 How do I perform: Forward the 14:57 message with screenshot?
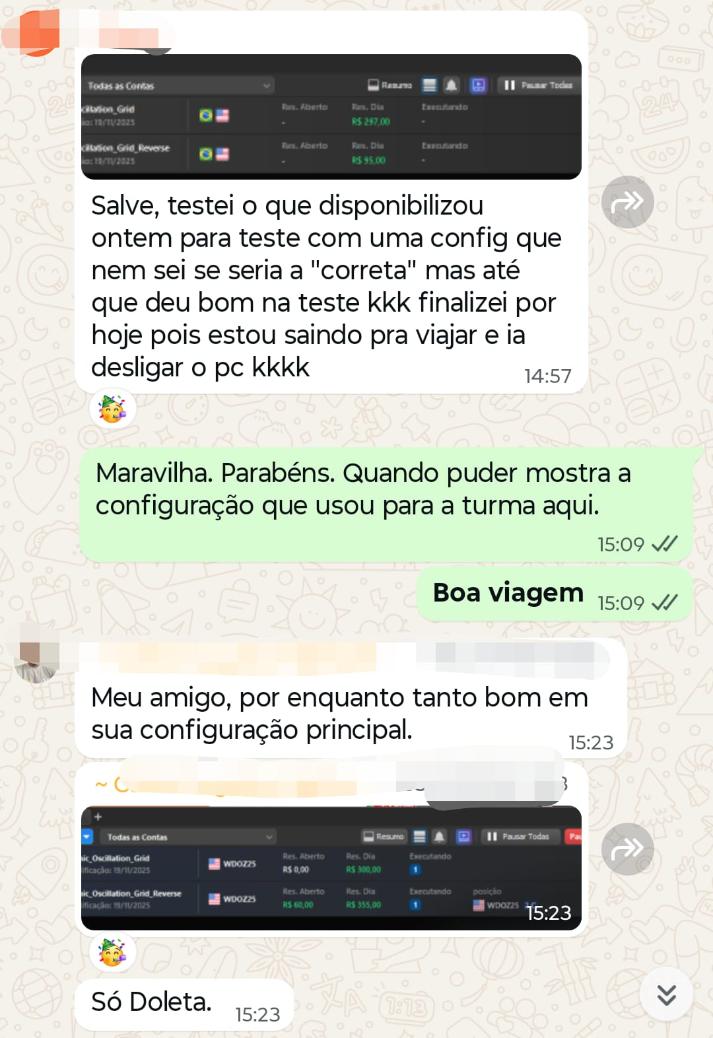(x=627, y=202)
